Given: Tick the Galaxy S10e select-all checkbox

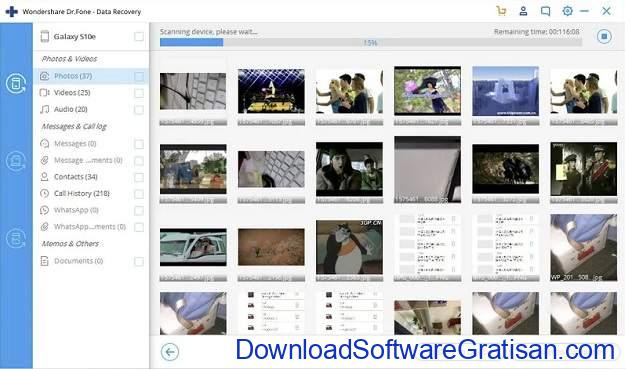Looking at the screenshot, I should point(139,37).
